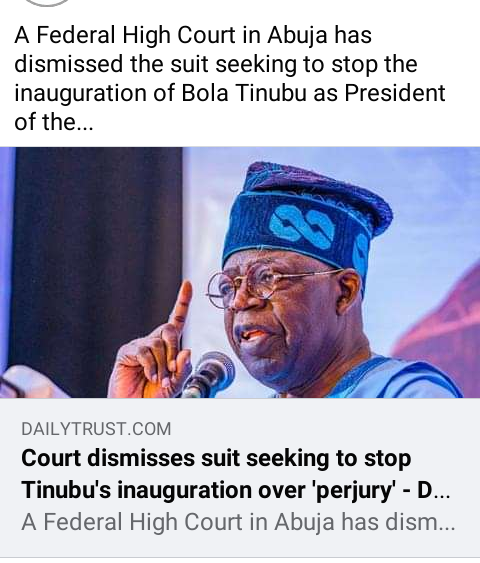
Task: Tap the microphone in the article photo
Action: tap(209, 374)
